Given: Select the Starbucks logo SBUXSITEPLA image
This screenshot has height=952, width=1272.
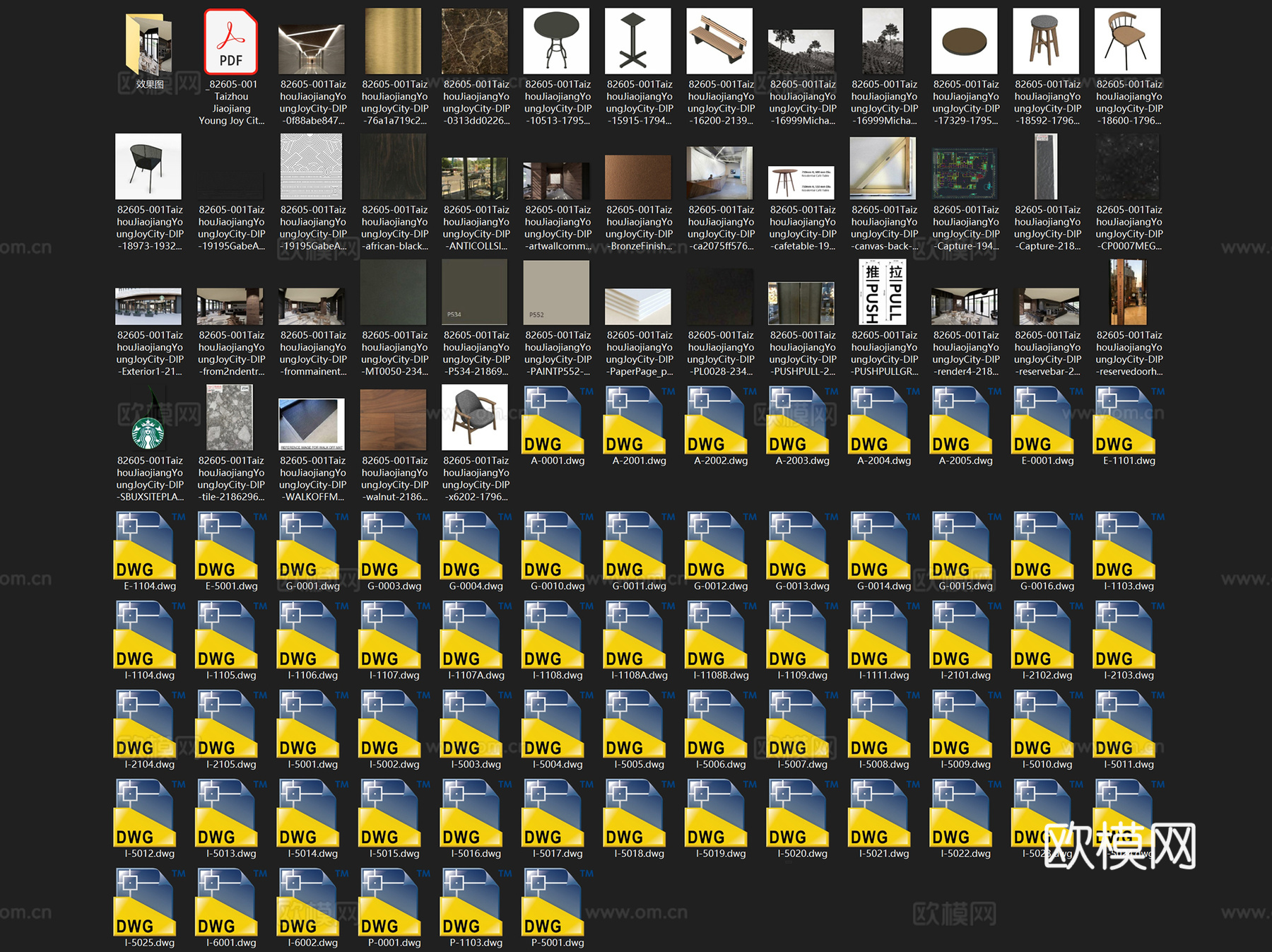Looking at the screenshot, I should tap(149, 430).
